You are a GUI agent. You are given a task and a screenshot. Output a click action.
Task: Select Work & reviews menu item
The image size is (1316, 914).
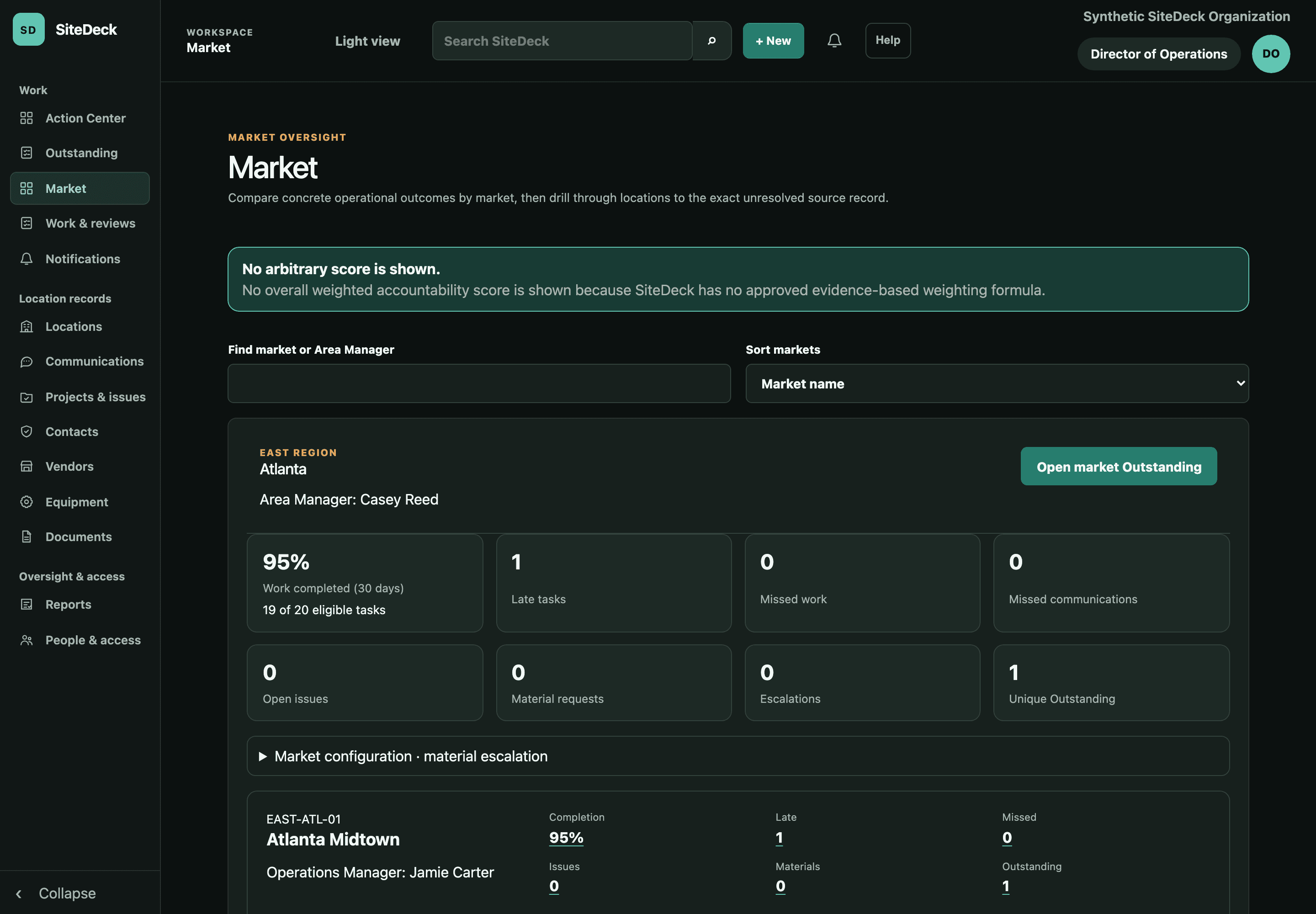(80, 223)
